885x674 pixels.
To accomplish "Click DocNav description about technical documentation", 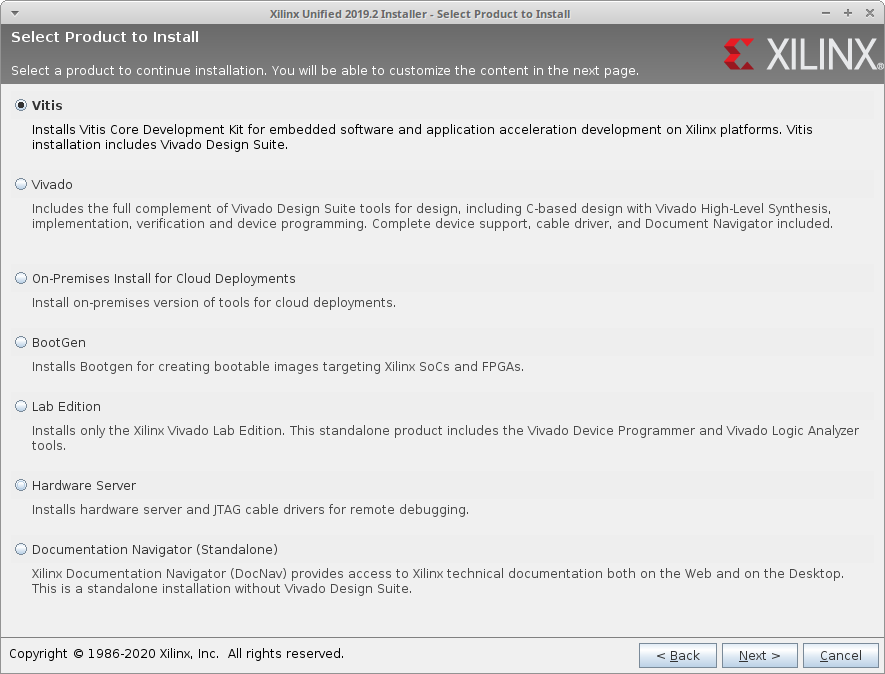I will [x=437, y=581].
